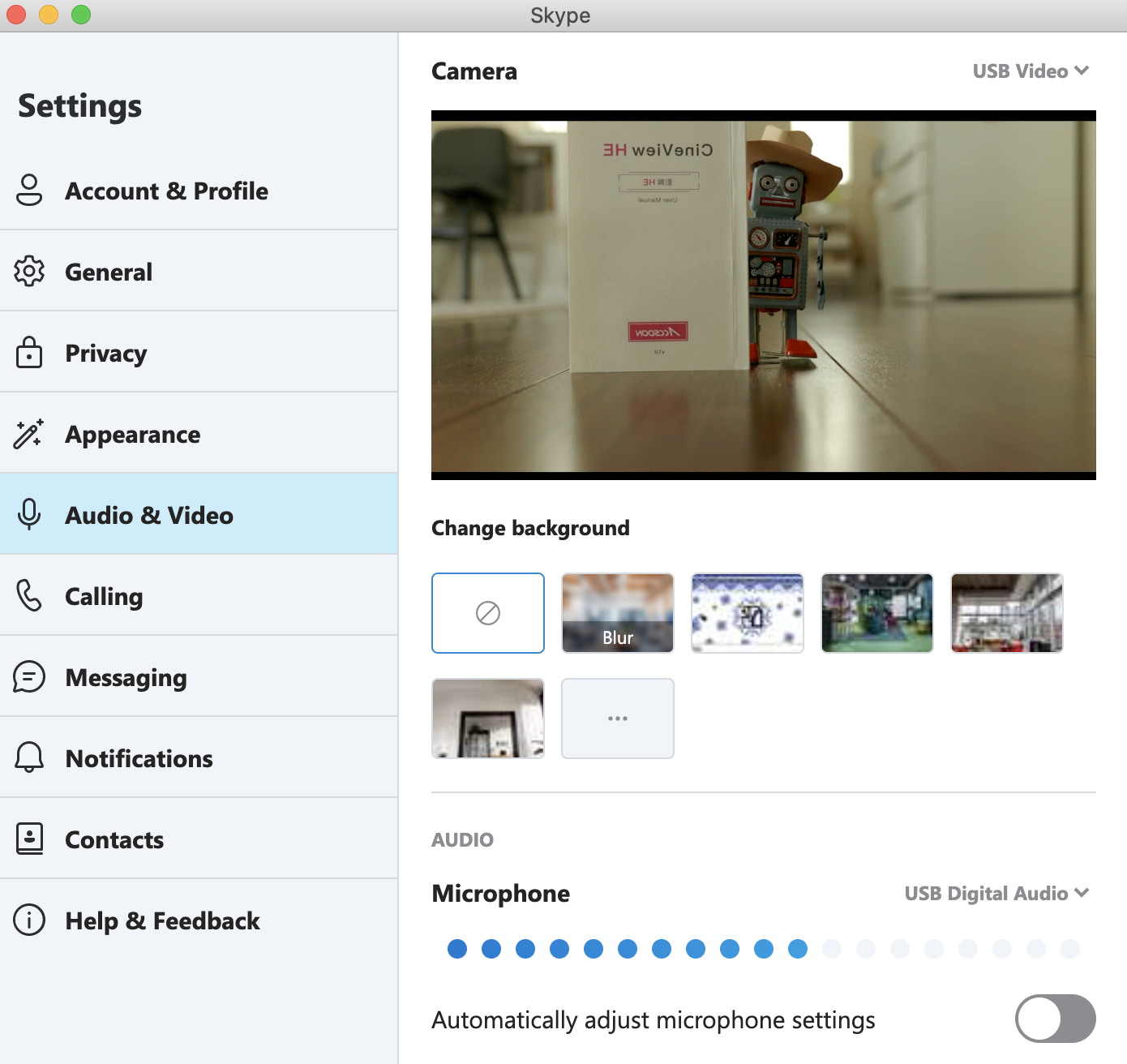The height and width of the screenshot is (1064, 1127).
Task: Choose the floral pattern background thumbnail
Action: pos(748,613)
